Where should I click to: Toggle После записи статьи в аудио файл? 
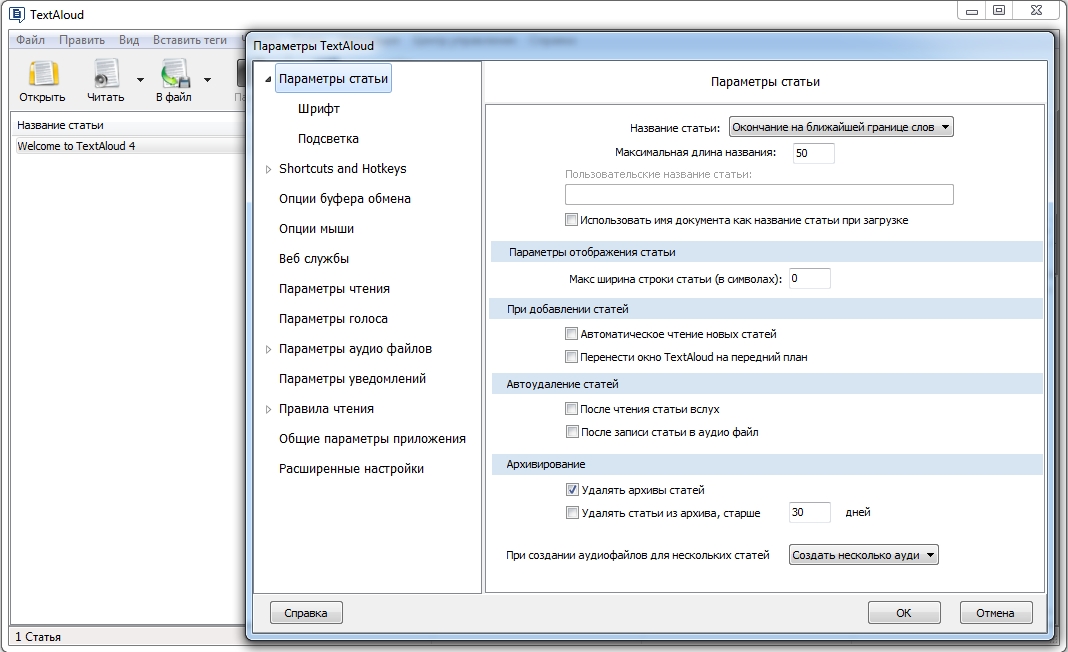(x=571, y=431)
